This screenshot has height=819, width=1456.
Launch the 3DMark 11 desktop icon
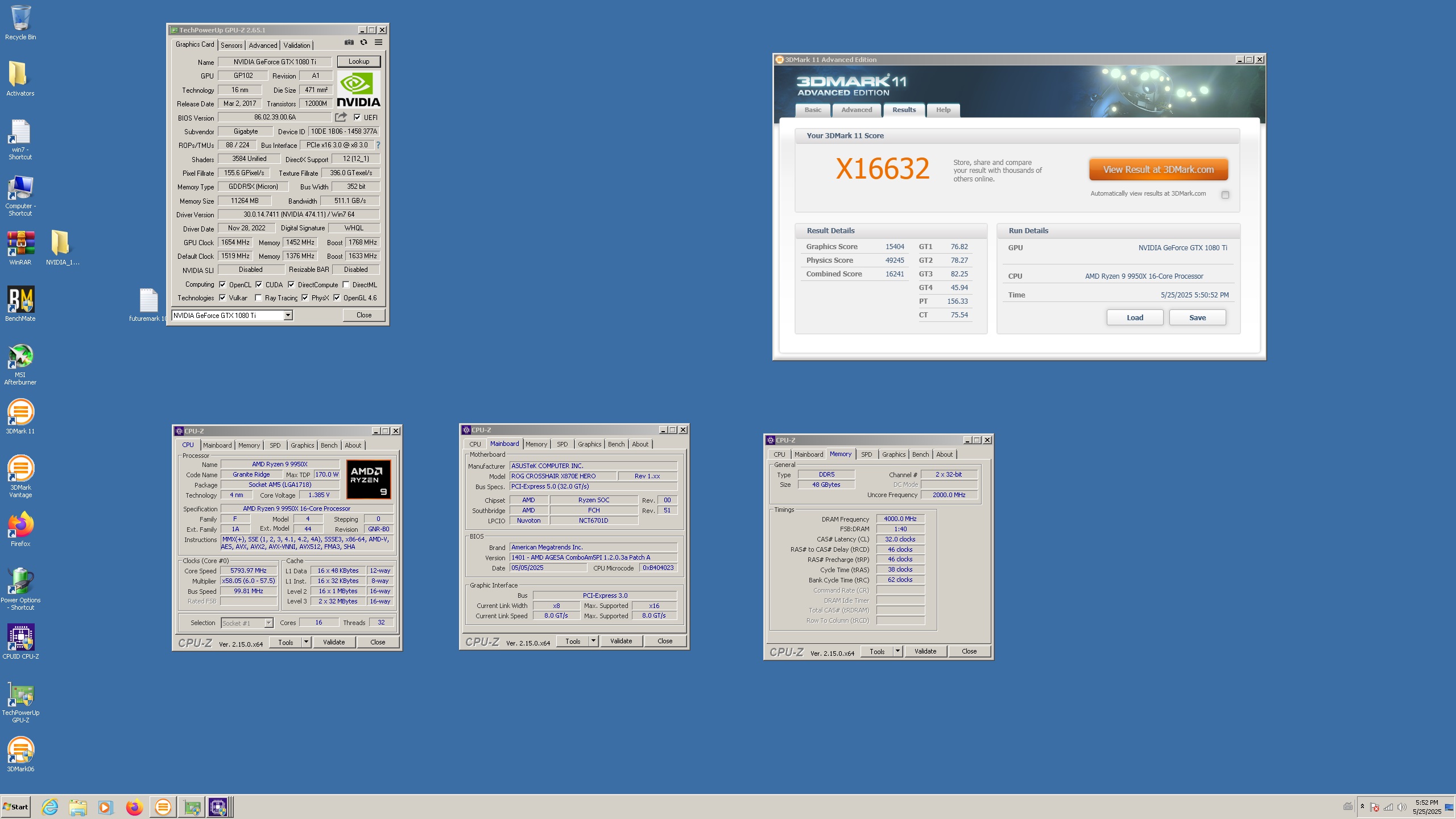[20, 416]
